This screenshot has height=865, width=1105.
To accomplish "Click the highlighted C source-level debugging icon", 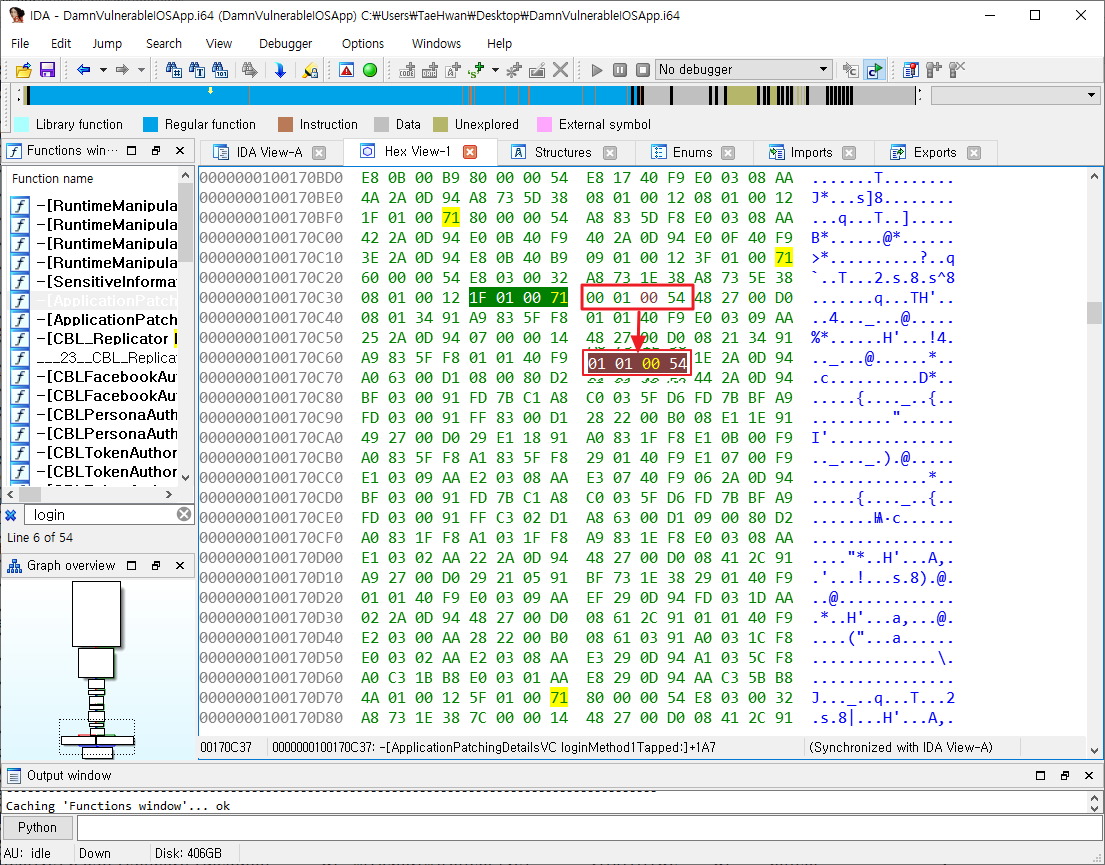I will [x=875, y=70].
